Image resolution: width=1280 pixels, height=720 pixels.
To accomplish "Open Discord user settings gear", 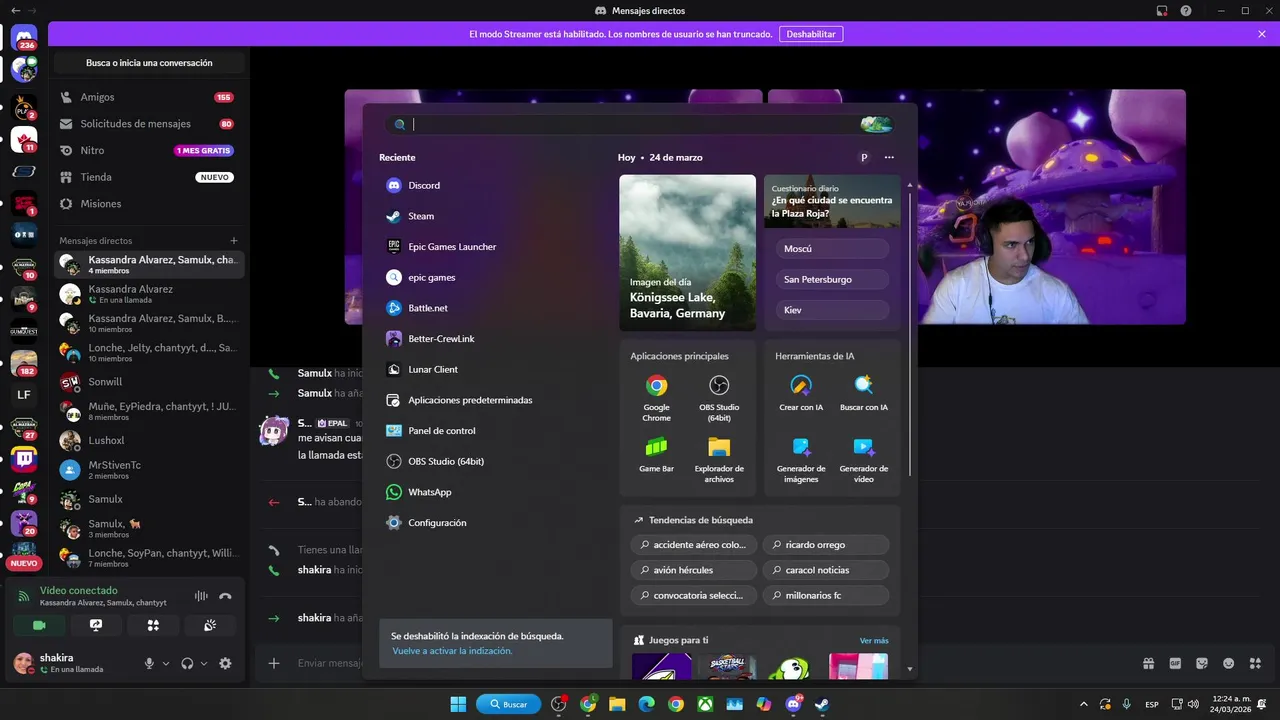I will pos(225,663).
